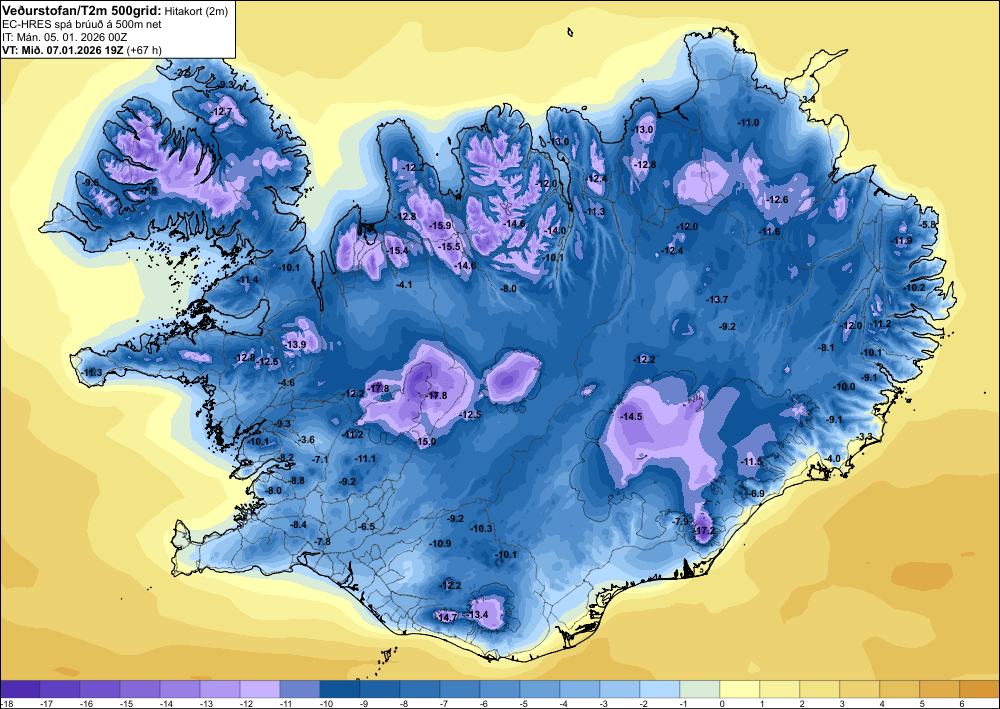Select the -6.9 value near the southeast coast
Image resolution: width=1000 pixels, height=709 pixels.
[x=755, y=493]
